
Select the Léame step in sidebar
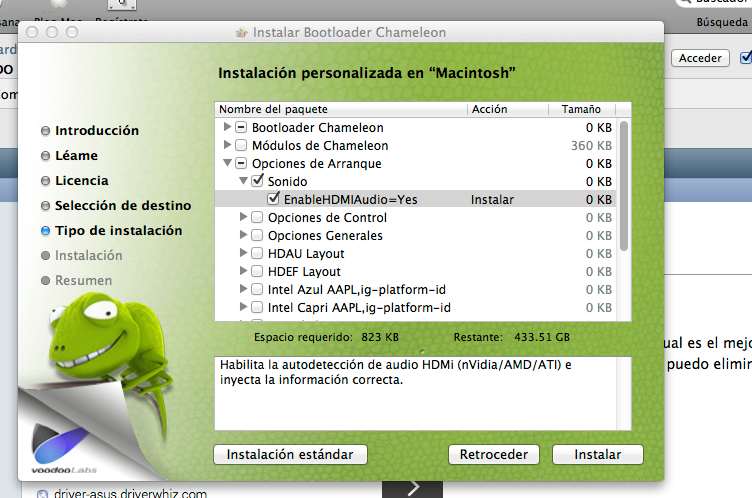70,155
